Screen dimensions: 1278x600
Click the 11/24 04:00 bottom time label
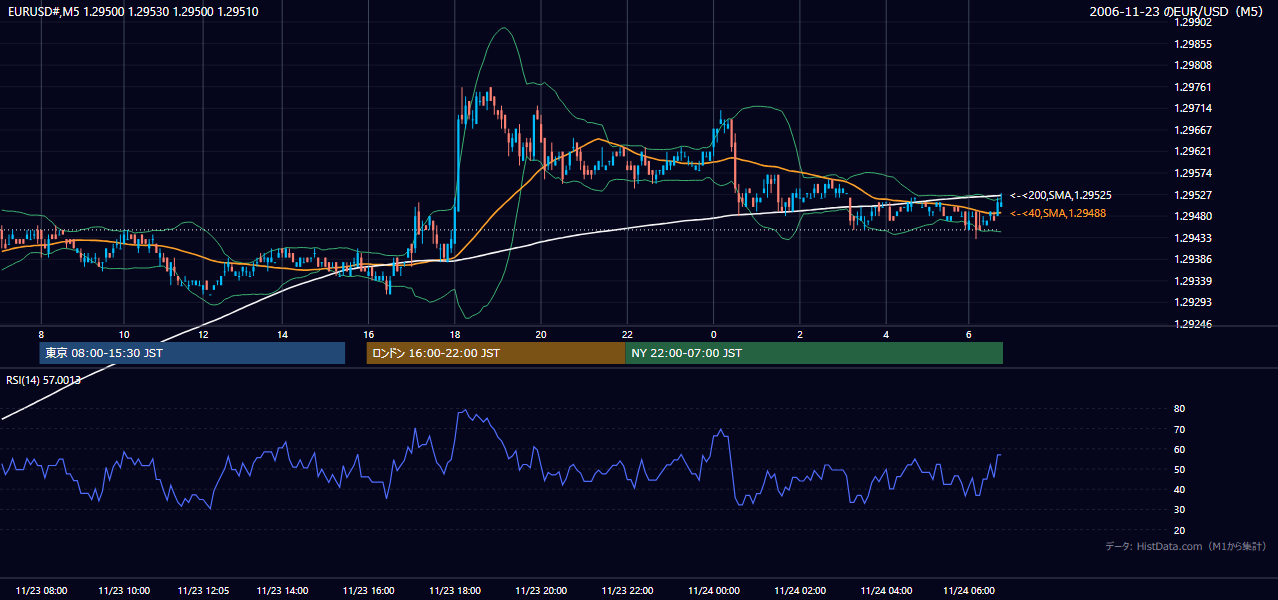[x=886, y=590]
